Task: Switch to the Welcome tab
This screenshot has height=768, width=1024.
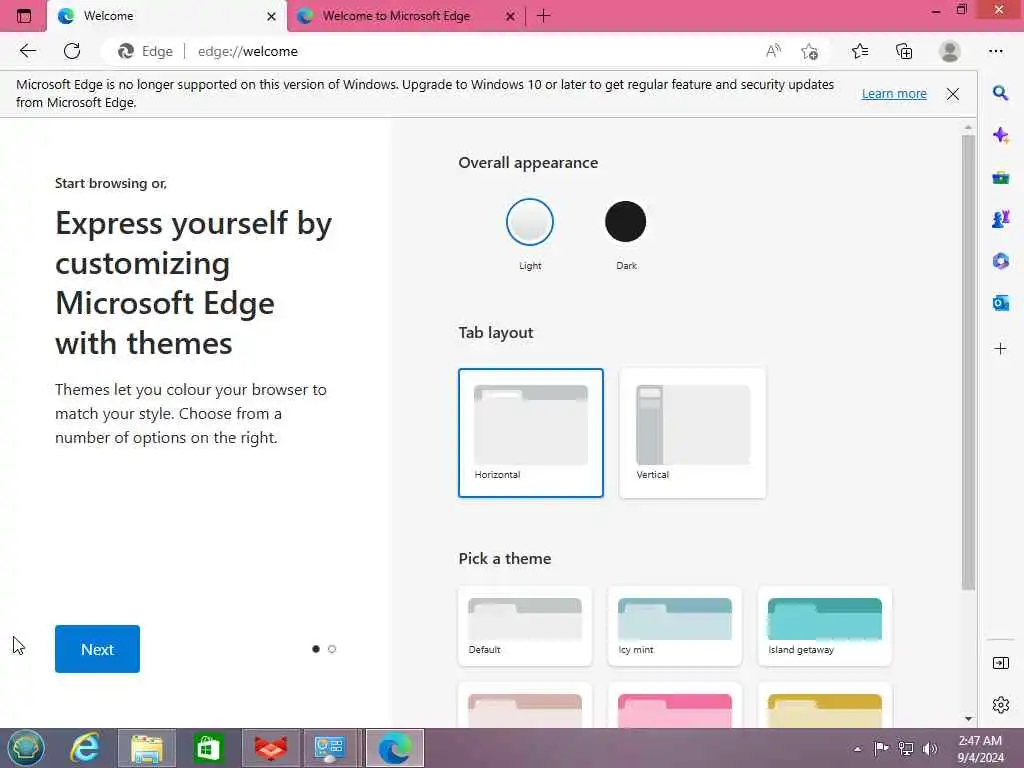Action: click(167, 16)
